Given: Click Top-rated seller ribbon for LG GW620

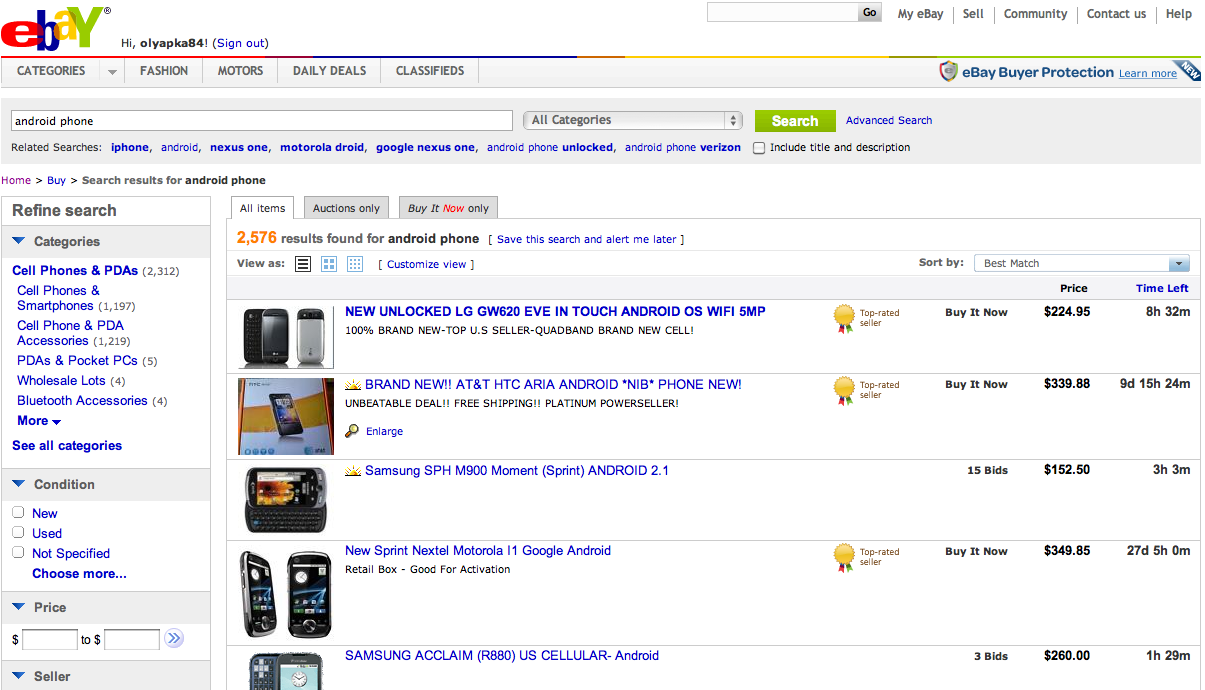Looking at the screenshot, I should point(845,318).
